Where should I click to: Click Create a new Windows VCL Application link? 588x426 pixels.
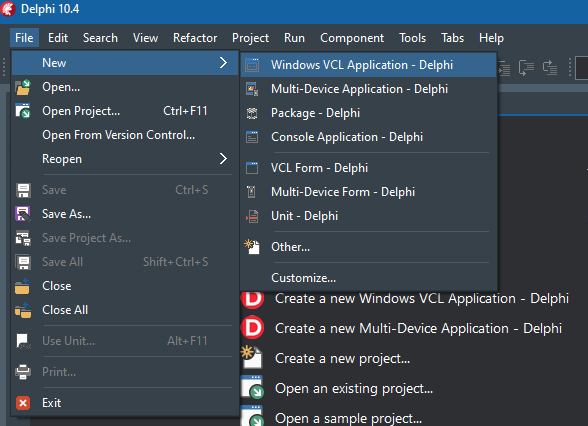pyautogui.click(x=422, y=298)
